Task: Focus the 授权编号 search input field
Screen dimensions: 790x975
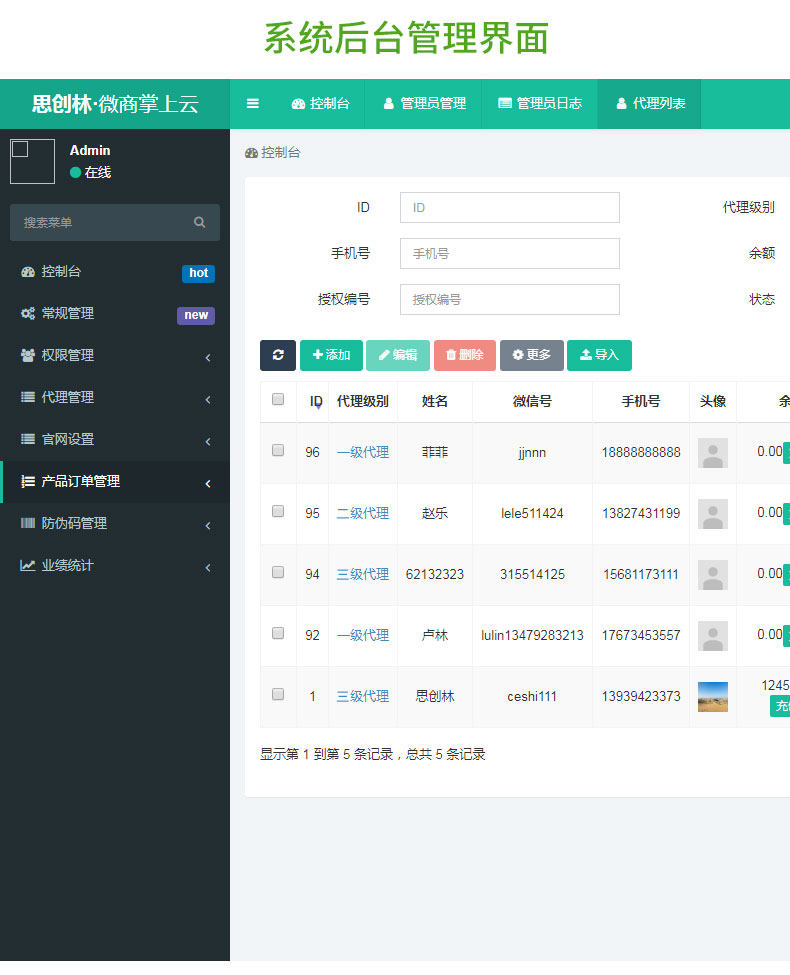Action: 509,300
